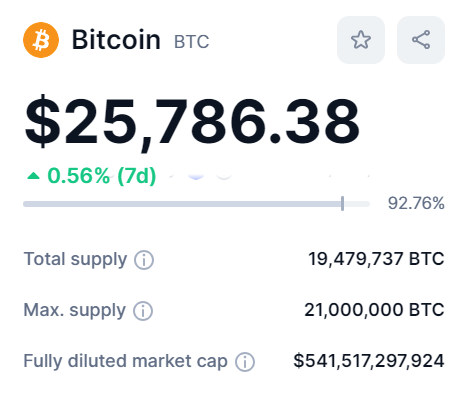This screenshot has height=396, width=474.
Task: Click the orange Bitcoin logo icon
Action: tap(41, 40)
